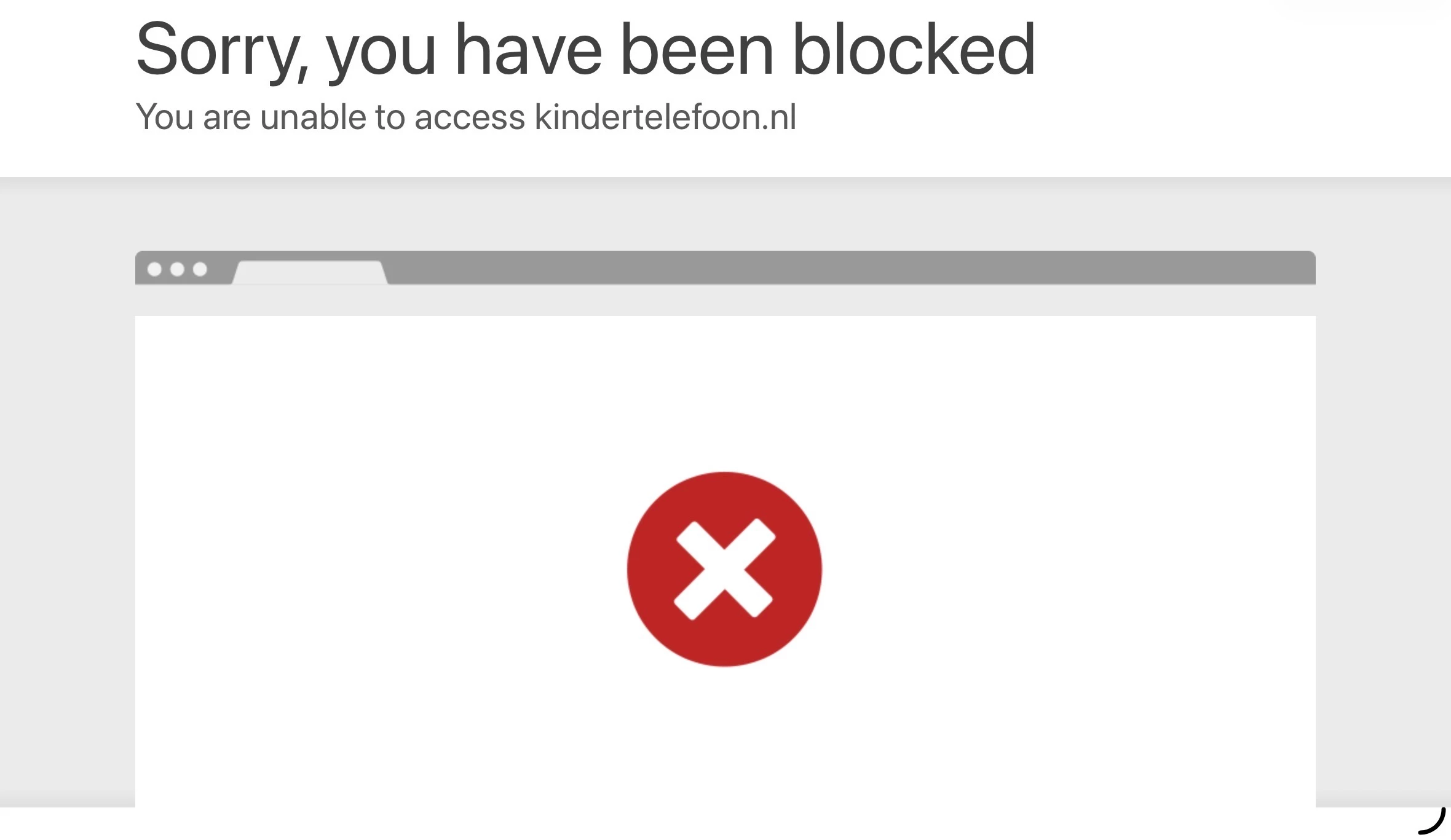Select the light tab in the illustrated browser
Image resolution: width=1451 pixels, height=840 pixels.
click(309, 273)
